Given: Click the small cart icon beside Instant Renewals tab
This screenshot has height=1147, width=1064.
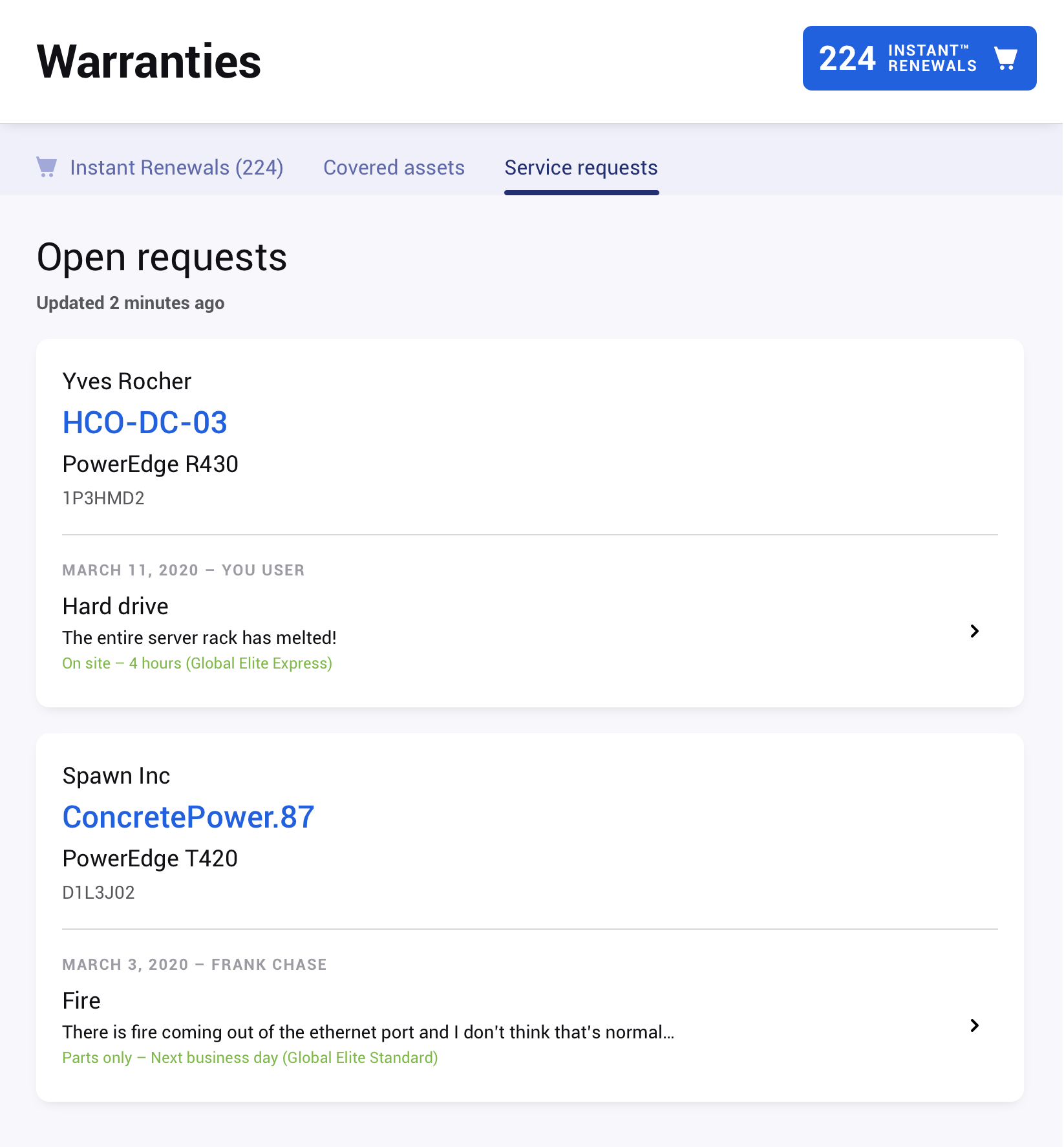Looking at the screenshot, I should click(47, 167).
